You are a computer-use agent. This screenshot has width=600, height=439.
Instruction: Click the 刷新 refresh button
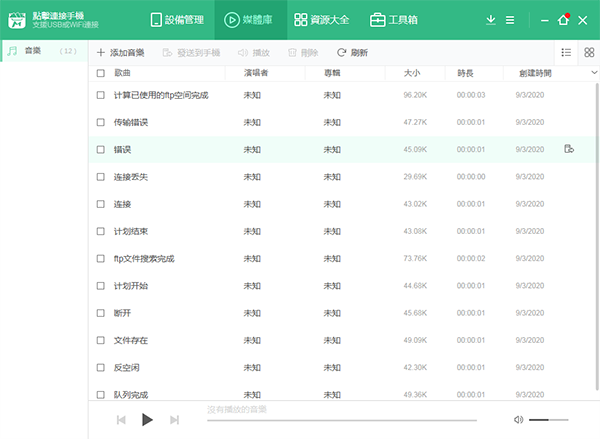(x=352, y=52)
